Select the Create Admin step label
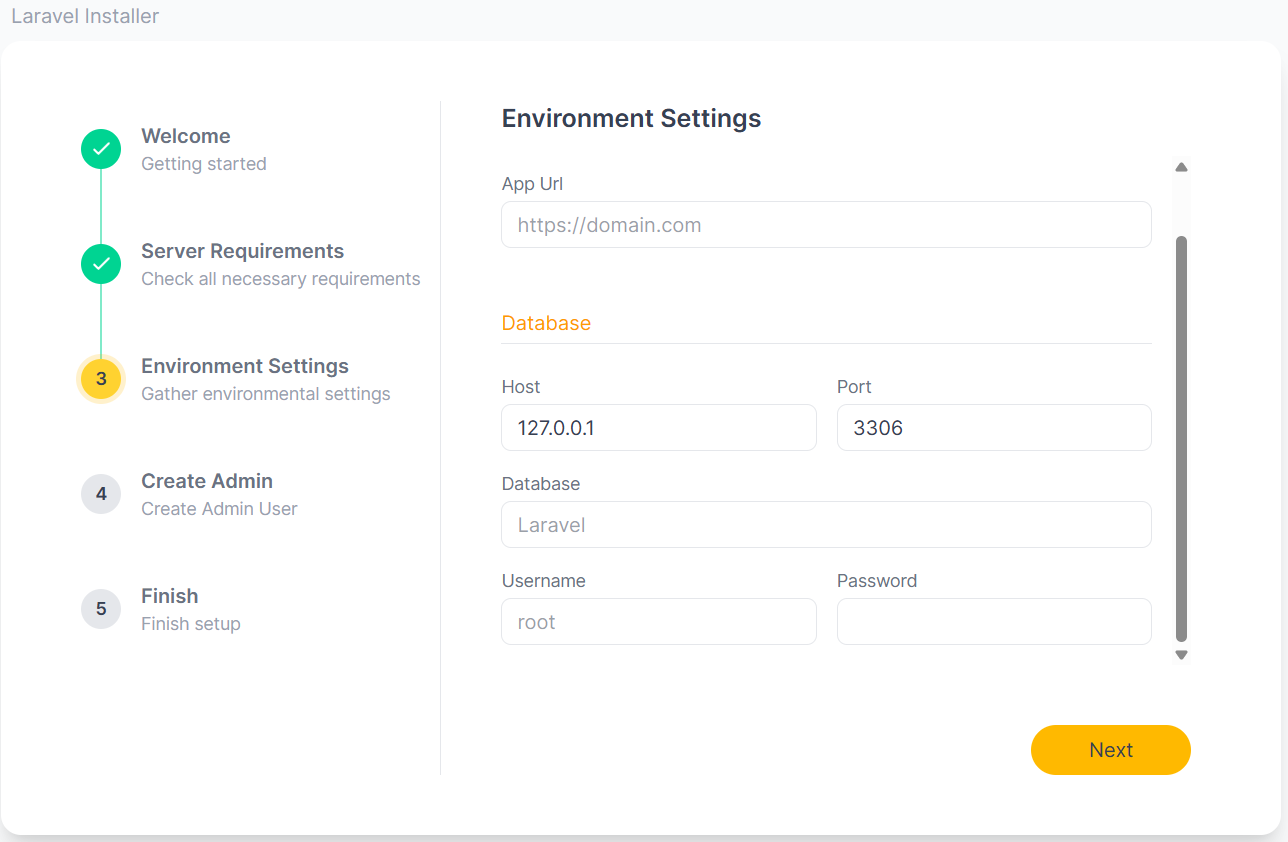 [207, 481]
